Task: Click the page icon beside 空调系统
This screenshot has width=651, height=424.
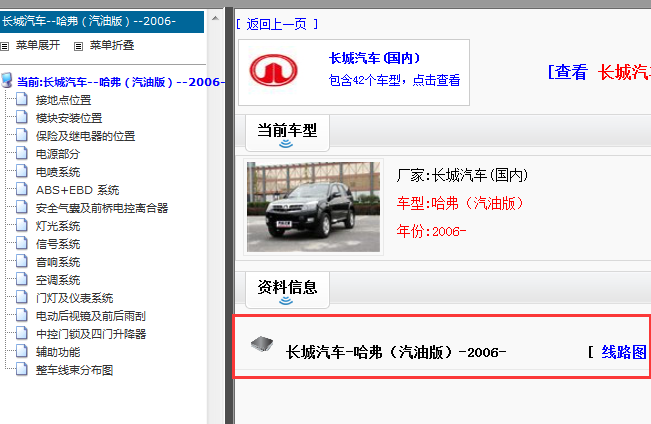Action: click(22, 279)
